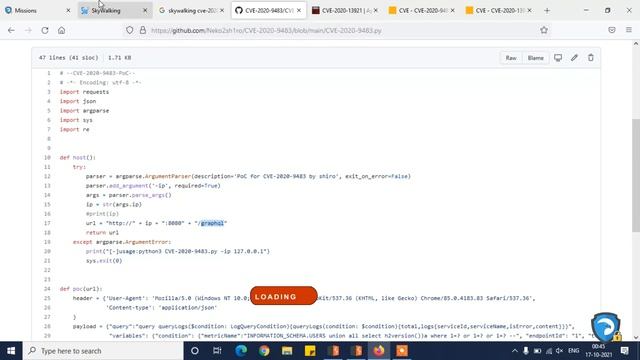Click 'import requests' on line 3
This screenshot has height=360, width=640.
pyautogui.click(x=84, y=92)
